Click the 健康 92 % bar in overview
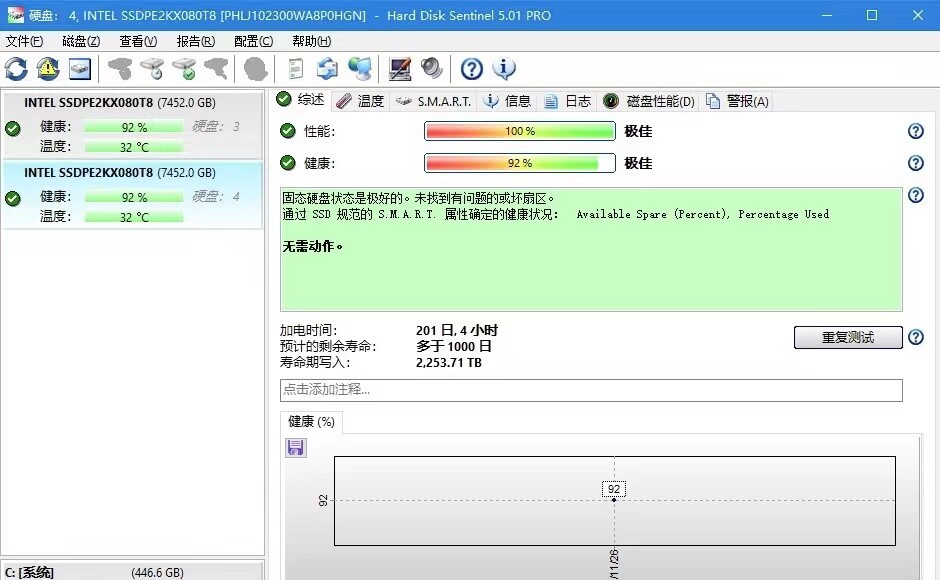The image size is (940, 580). pos(520,163)
